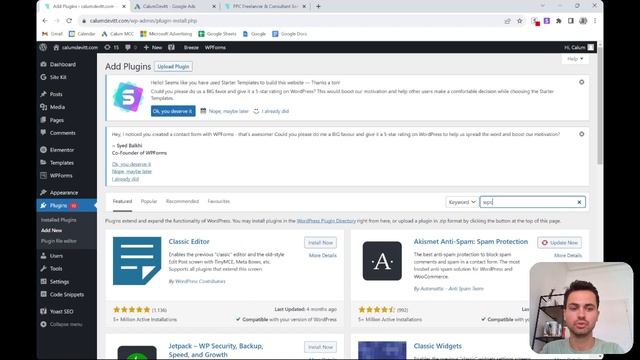Screen dimensions: 640x360
Task: Collapse the sidebar menu
Action: point(67,324)
